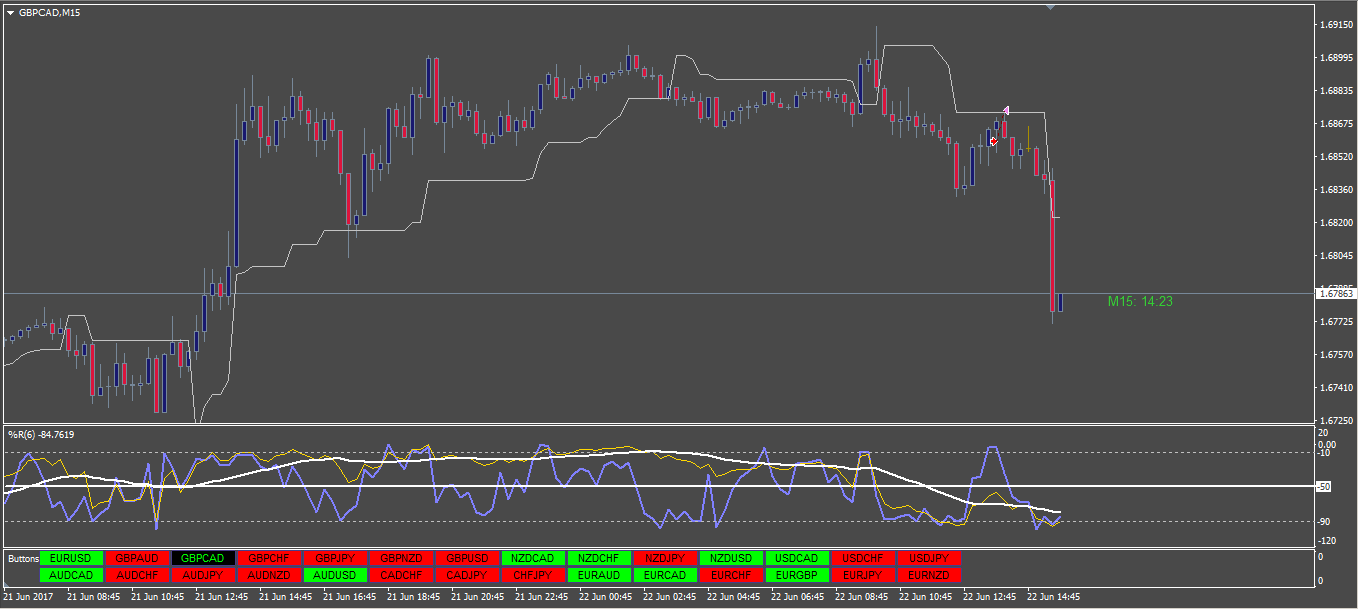Click the chart shift triangle marker at top
The image size is (1359, 610).
click(1050, 7)
